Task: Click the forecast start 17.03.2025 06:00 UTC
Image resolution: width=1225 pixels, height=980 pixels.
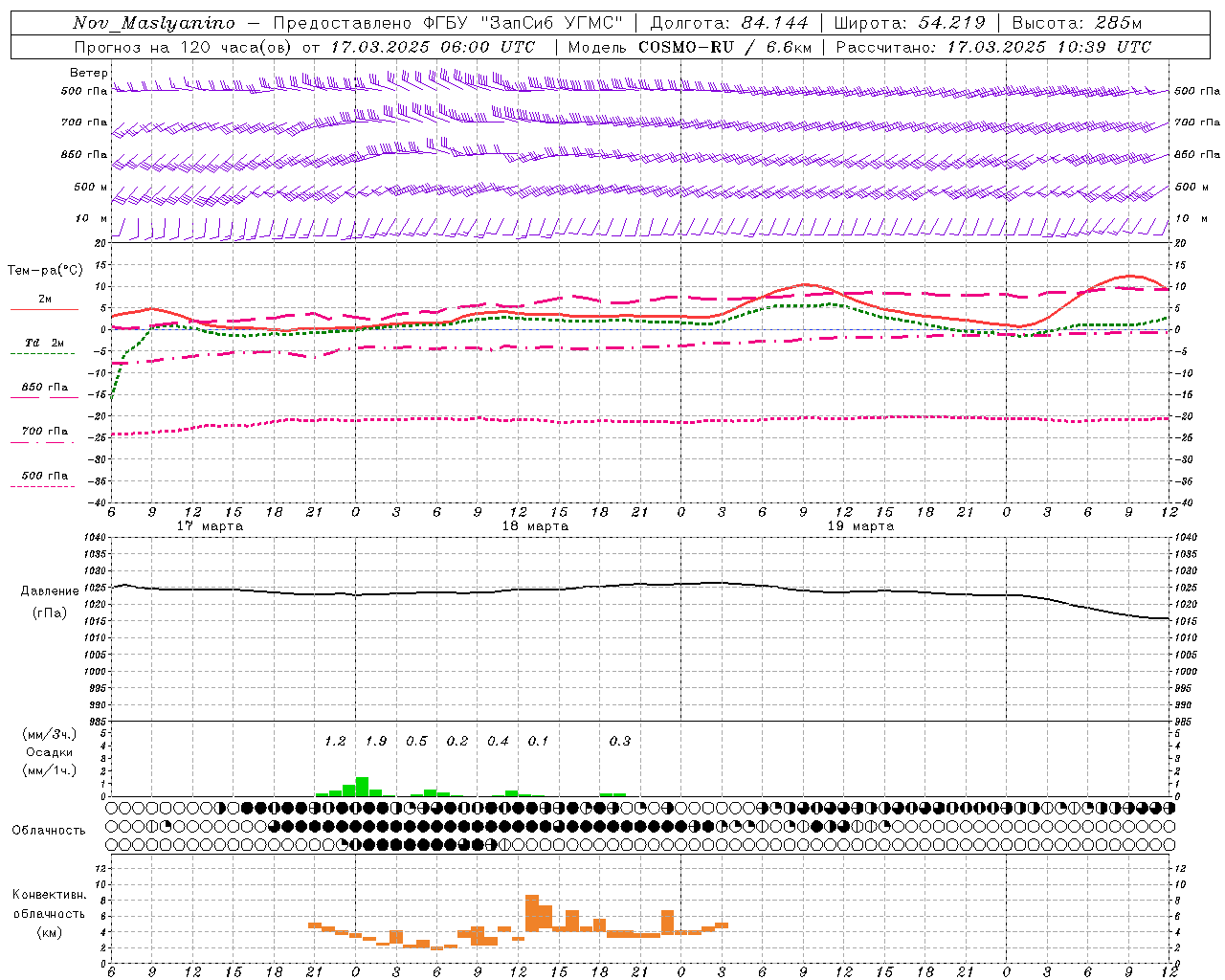Action: (433, 47)
